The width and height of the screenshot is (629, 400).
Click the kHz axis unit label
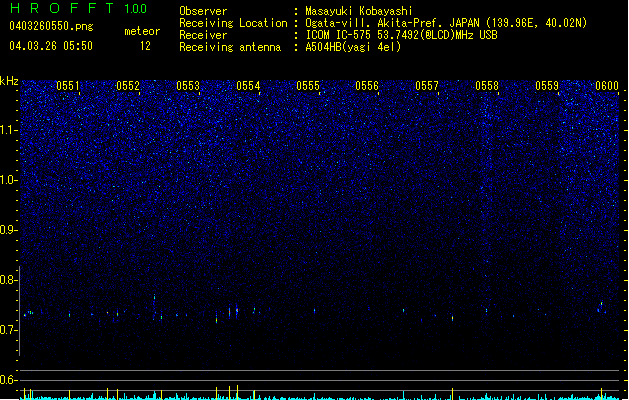click(9, 81)
